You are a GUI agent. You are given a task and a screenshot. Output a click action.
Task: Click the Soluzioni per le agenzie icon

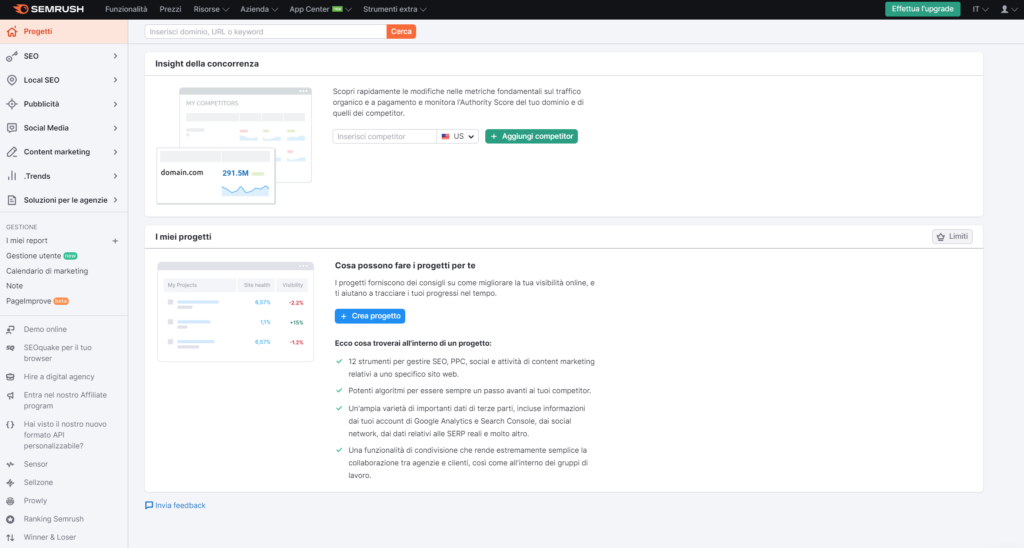[x=12, y=200]
